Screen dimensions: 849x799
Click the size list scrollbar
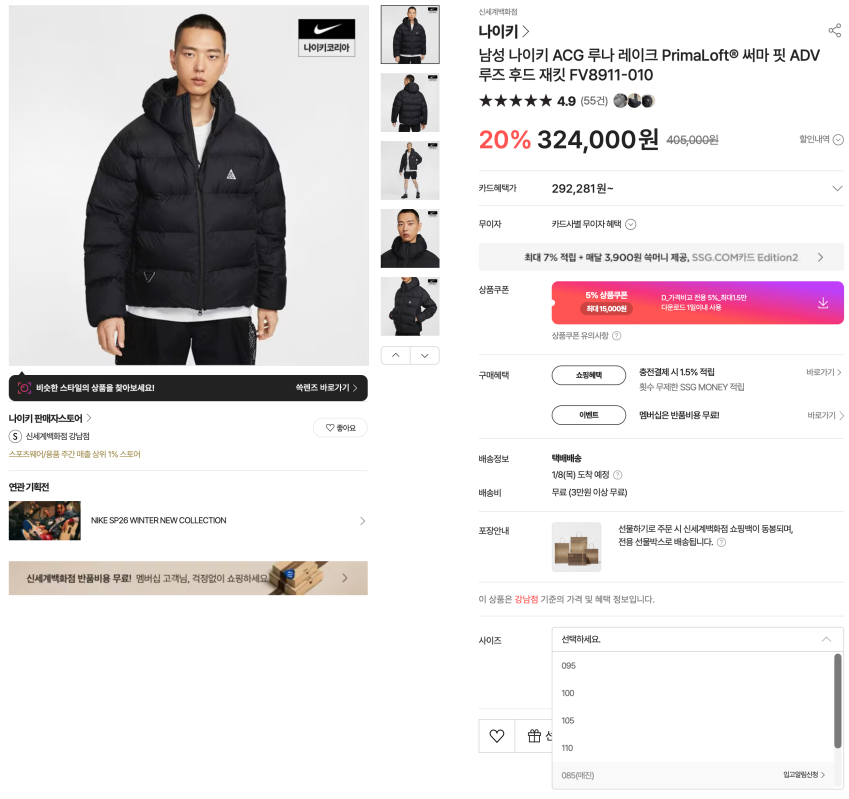click(x=838, y=701)
